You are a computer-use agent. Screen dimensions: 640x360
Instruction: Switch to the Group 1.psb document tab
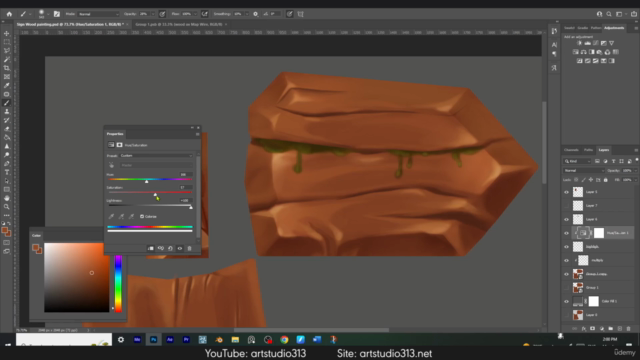(180, 24)
